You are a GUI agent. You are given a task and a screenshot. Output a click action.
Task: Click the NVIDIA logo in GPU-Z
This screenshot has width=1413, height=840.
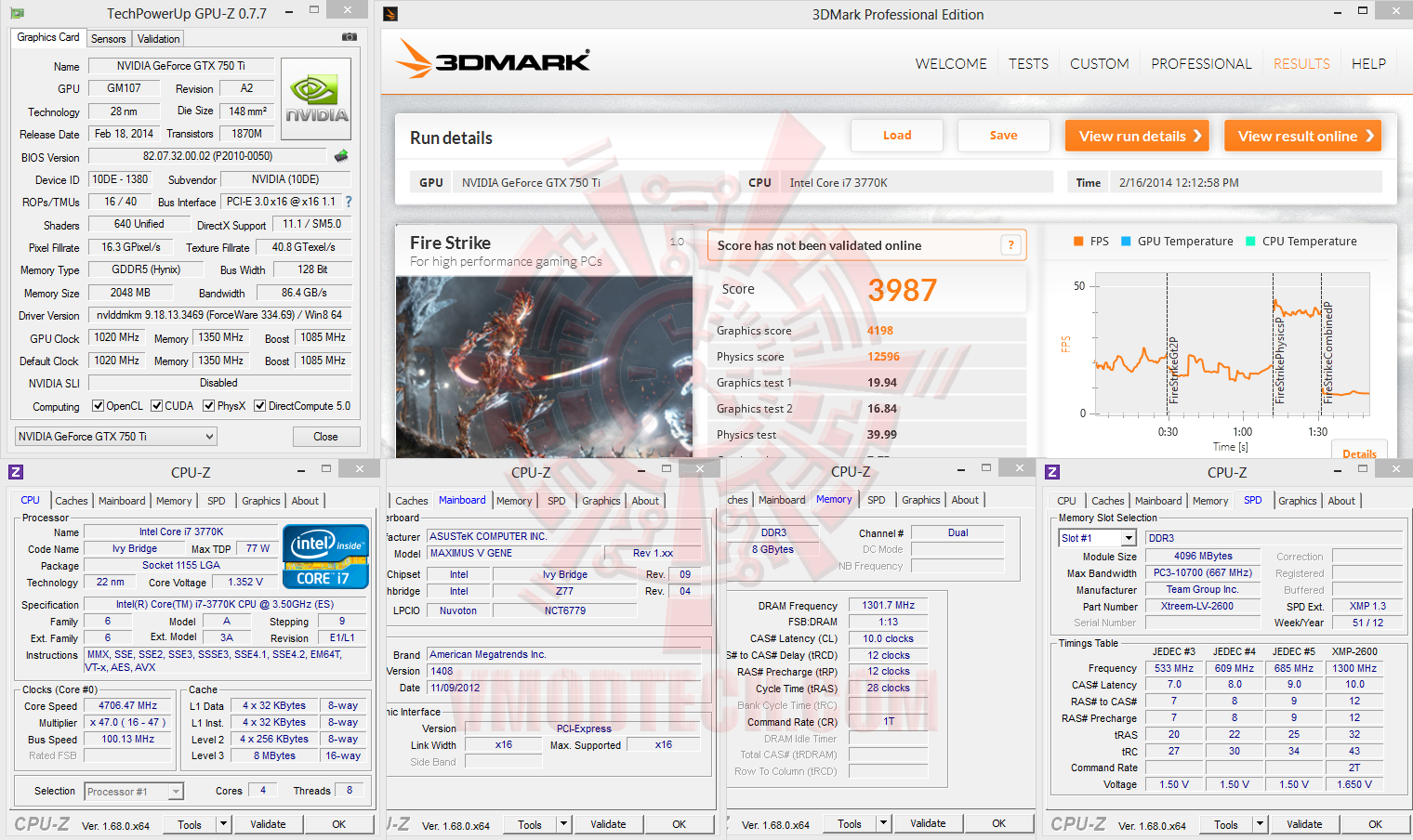coord(316,99)
